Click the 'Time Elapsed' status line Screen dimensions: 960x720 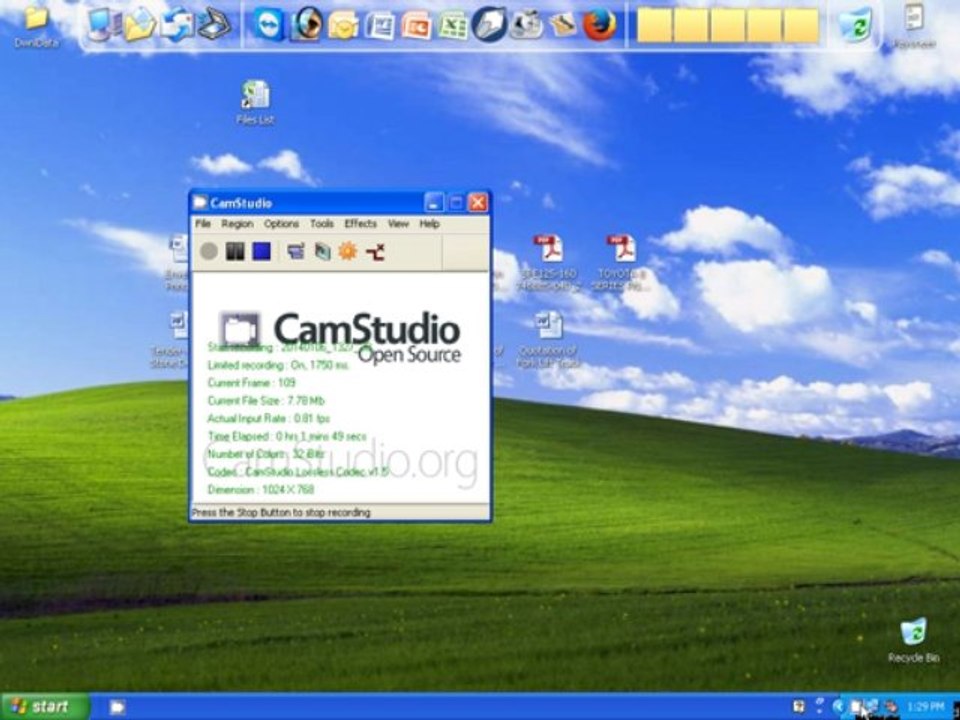pos(287,436)
